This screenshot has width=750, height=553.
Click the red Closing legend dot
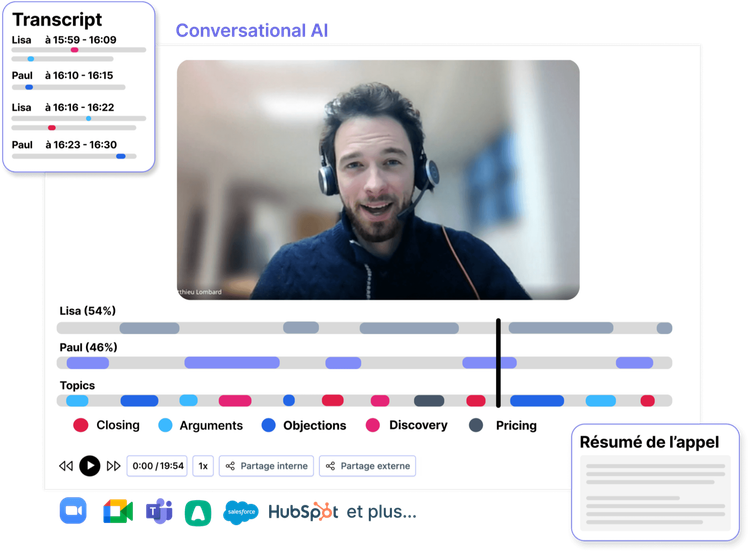tap(81, 425)
